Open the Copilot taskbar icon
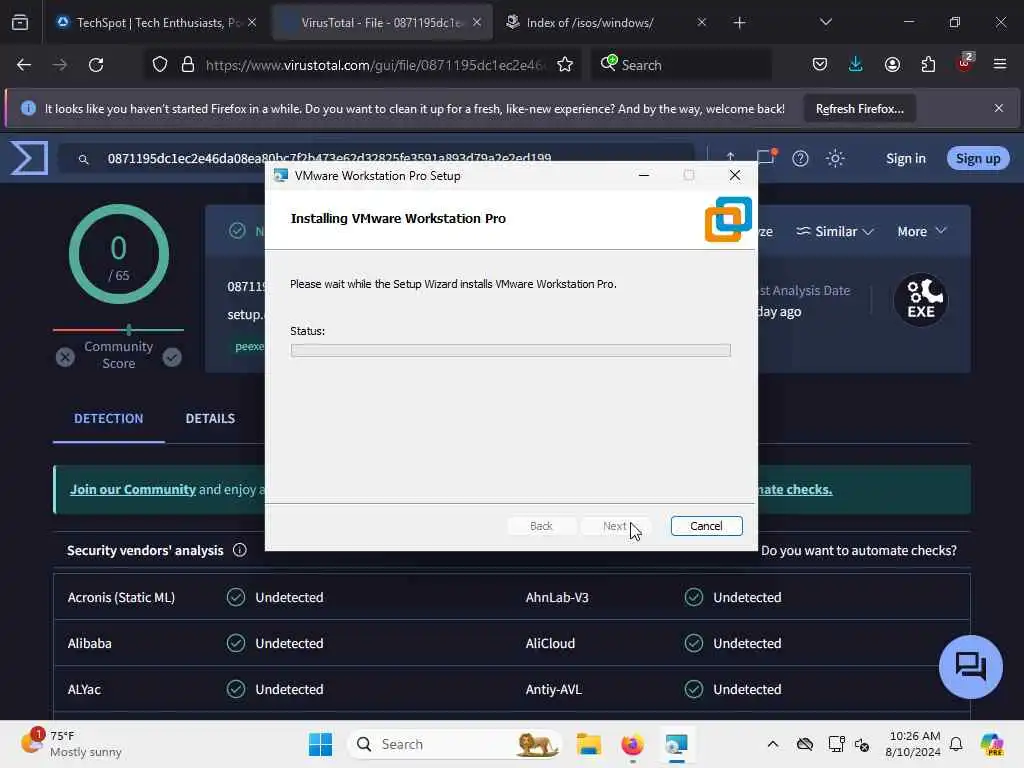The height and width of the screenshot is (768, 1024). click(x=992, y=744)
